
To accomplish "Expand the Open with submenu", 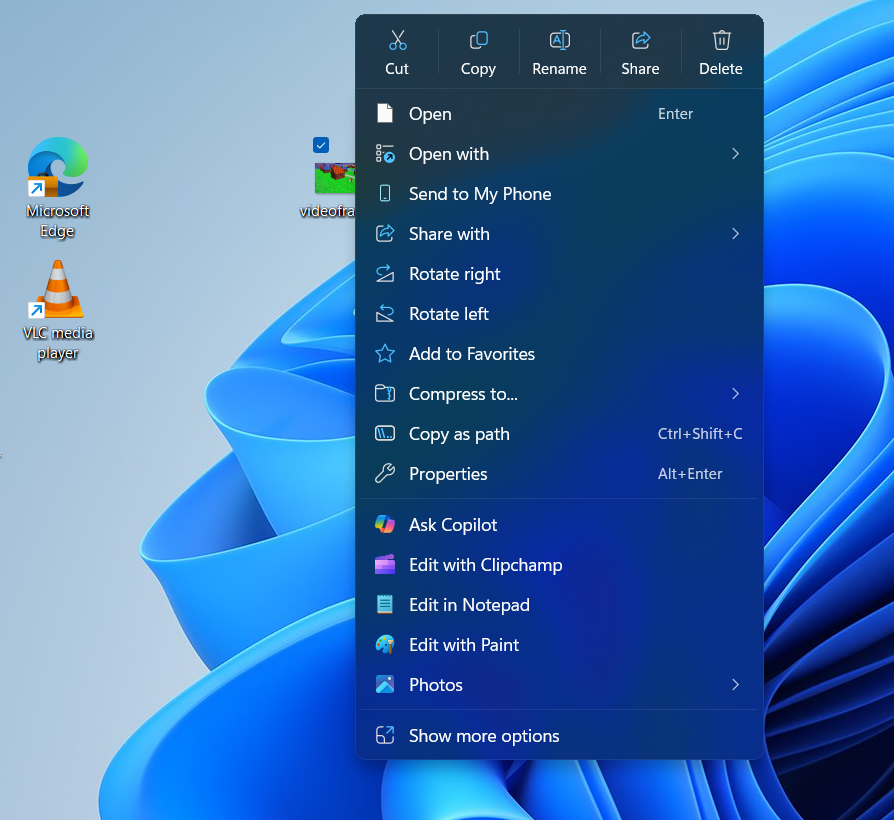I will 735,154.
